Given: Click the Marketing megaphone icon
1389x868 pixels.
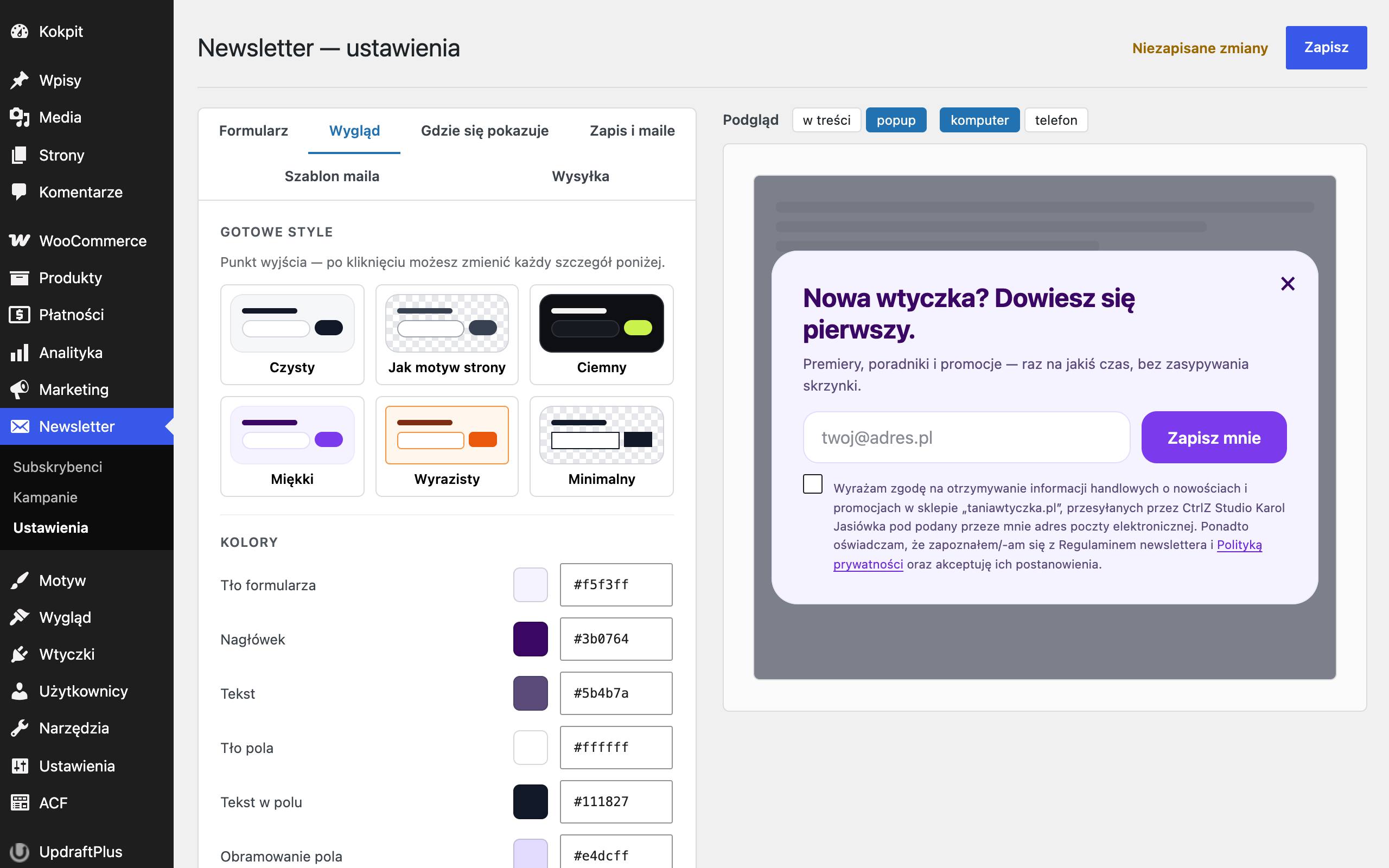Looking at the screenshot, I should [20, 389].
